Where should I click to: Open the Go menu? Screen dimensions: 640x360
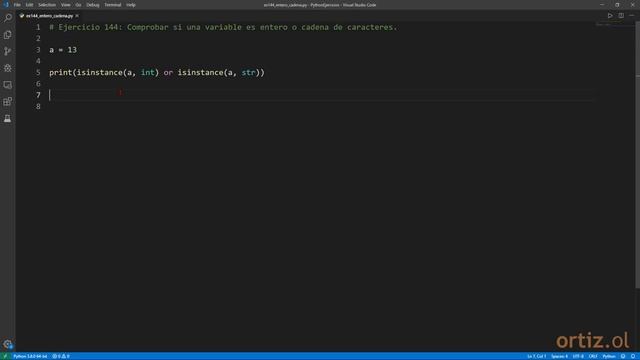click(78, 5)
